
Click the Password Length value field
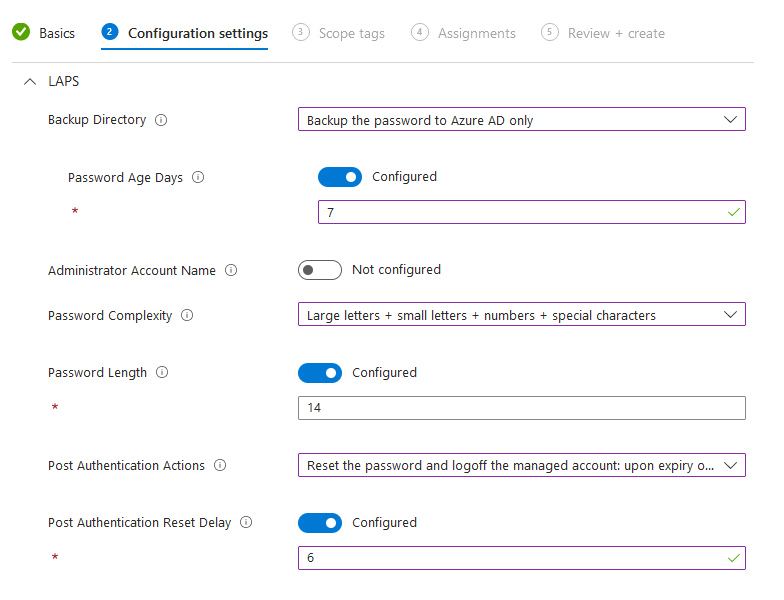521,408
